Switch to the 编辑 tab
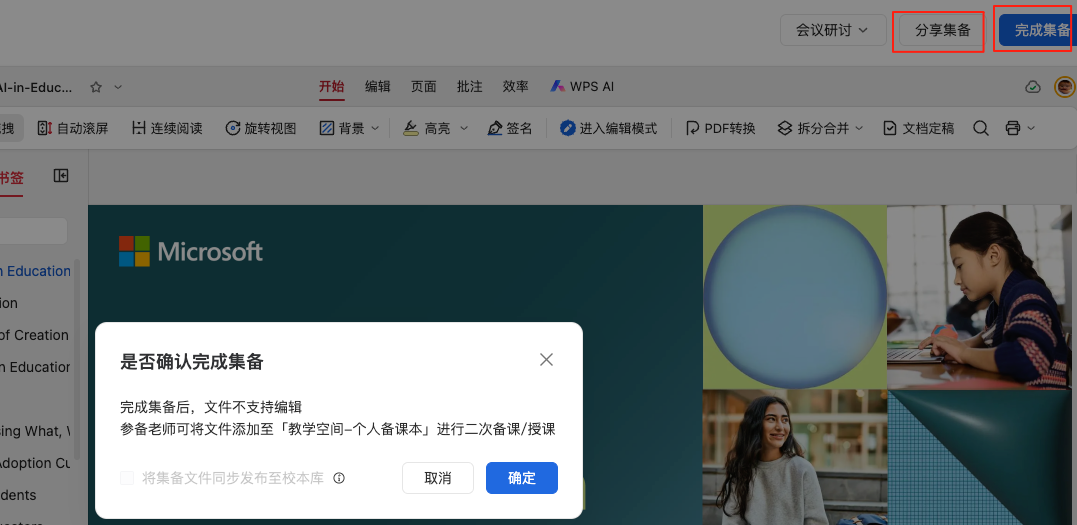 point(377,87)
